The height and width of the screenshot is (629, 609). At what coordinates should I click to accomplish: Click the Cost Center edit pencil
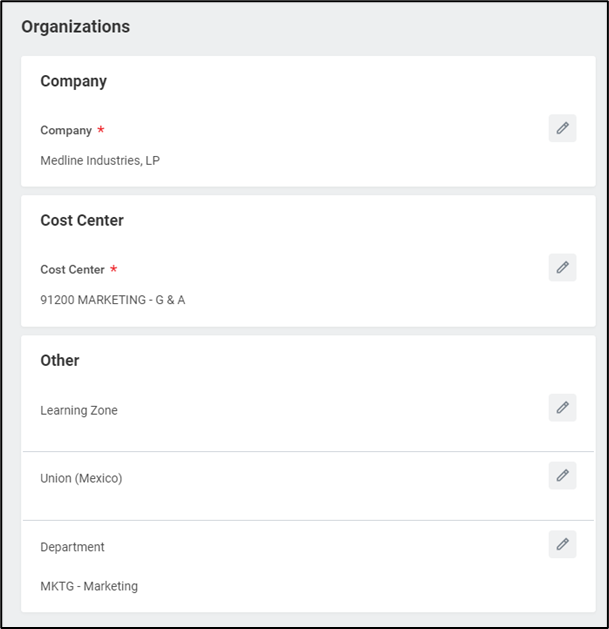(562, 267)
